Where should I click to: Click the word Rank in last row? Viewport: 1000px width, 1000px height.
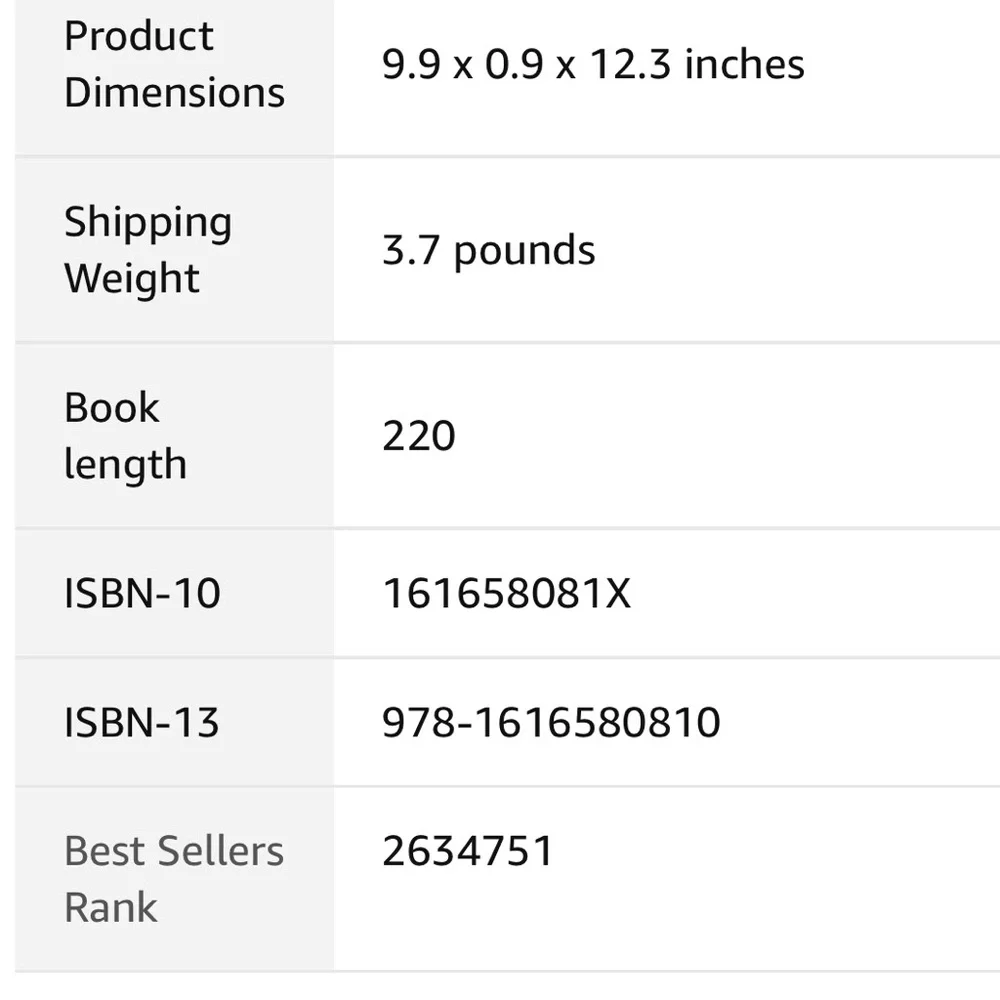tap(111, 907)
